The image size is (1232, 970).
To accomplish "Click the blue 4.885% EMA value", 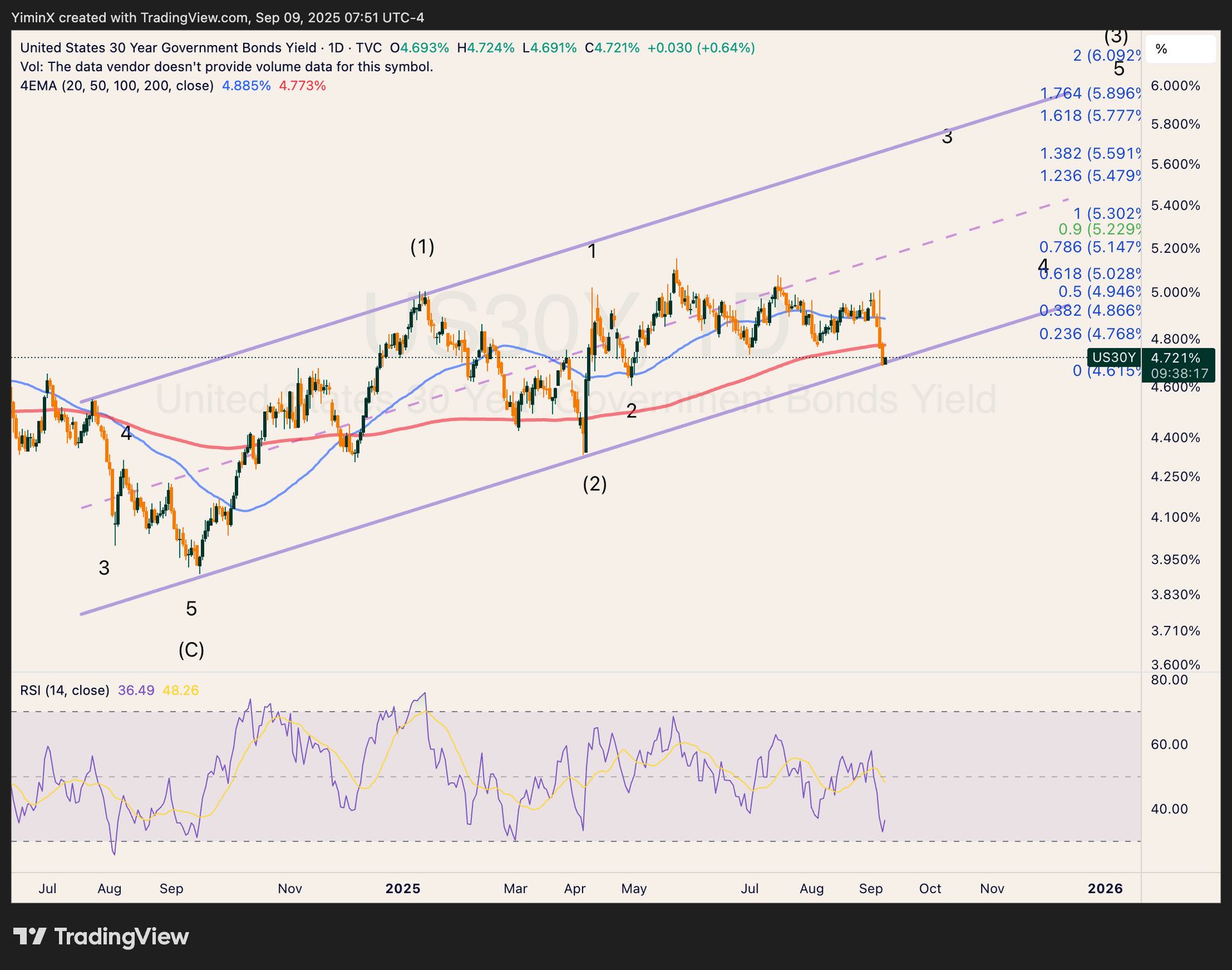I will click(246, 86).
